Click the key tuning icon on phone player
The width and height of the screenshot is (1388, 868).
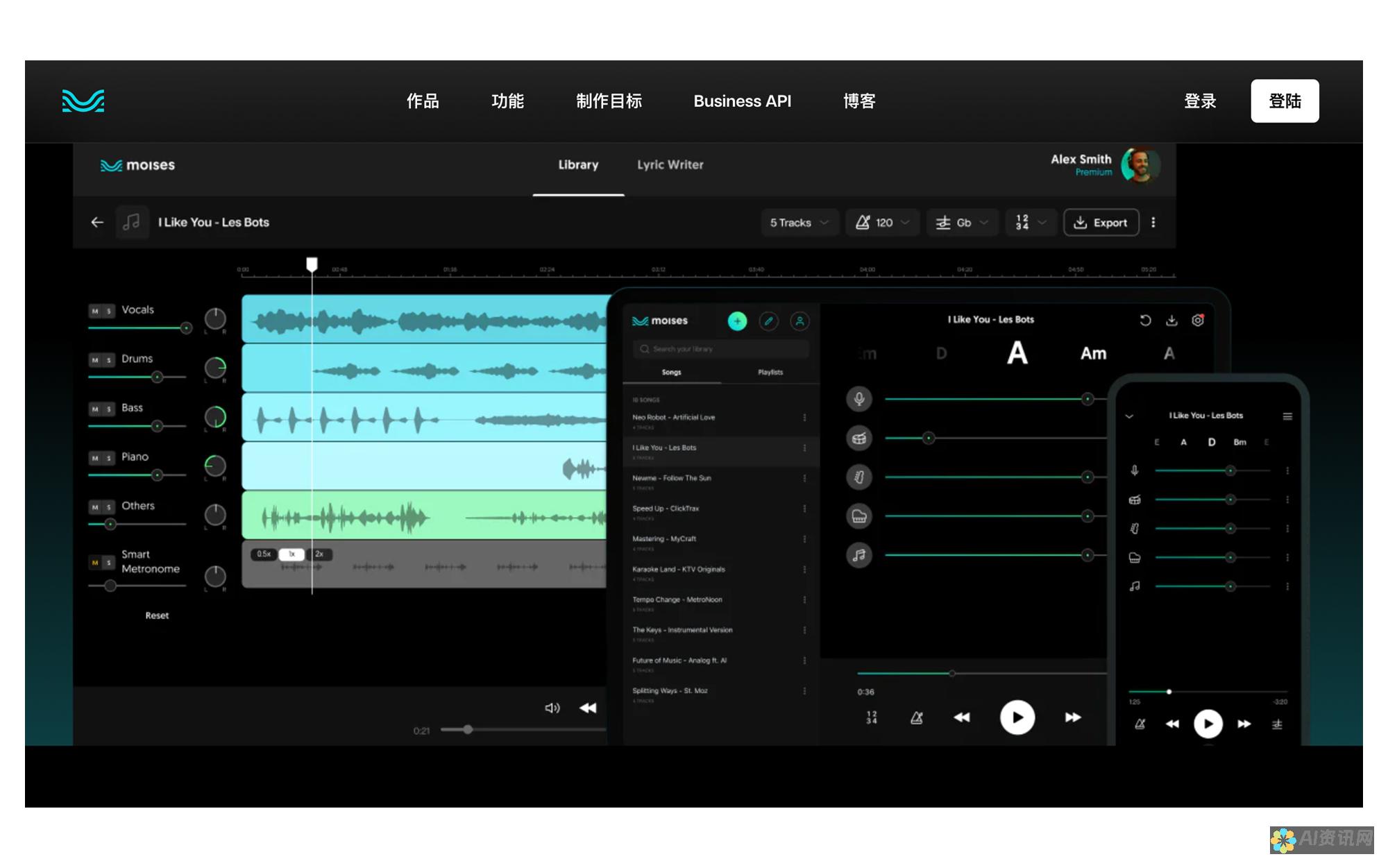coord(1277,724)
